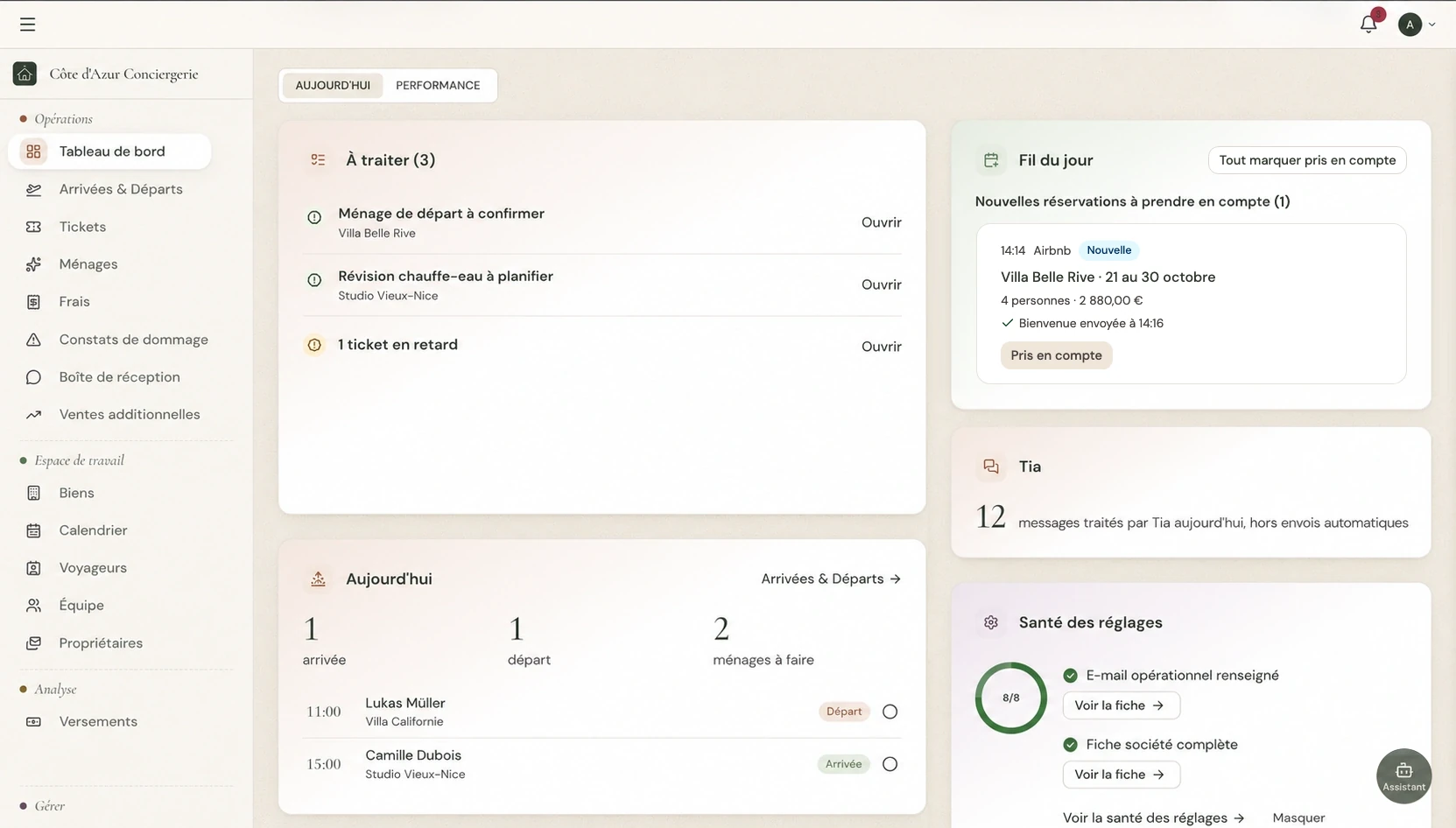Screen dimensions: 1456x828
Task: Click the Arrivée tag for Camille Dubois
Action: click(844, 764)
